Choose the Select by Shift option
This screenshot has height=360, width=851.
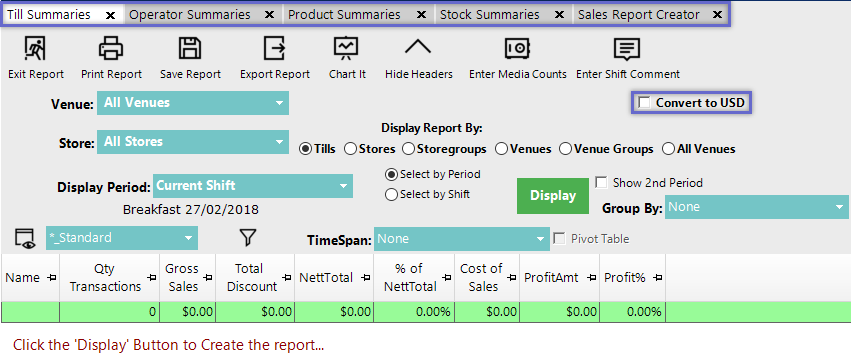pos(391,194)
